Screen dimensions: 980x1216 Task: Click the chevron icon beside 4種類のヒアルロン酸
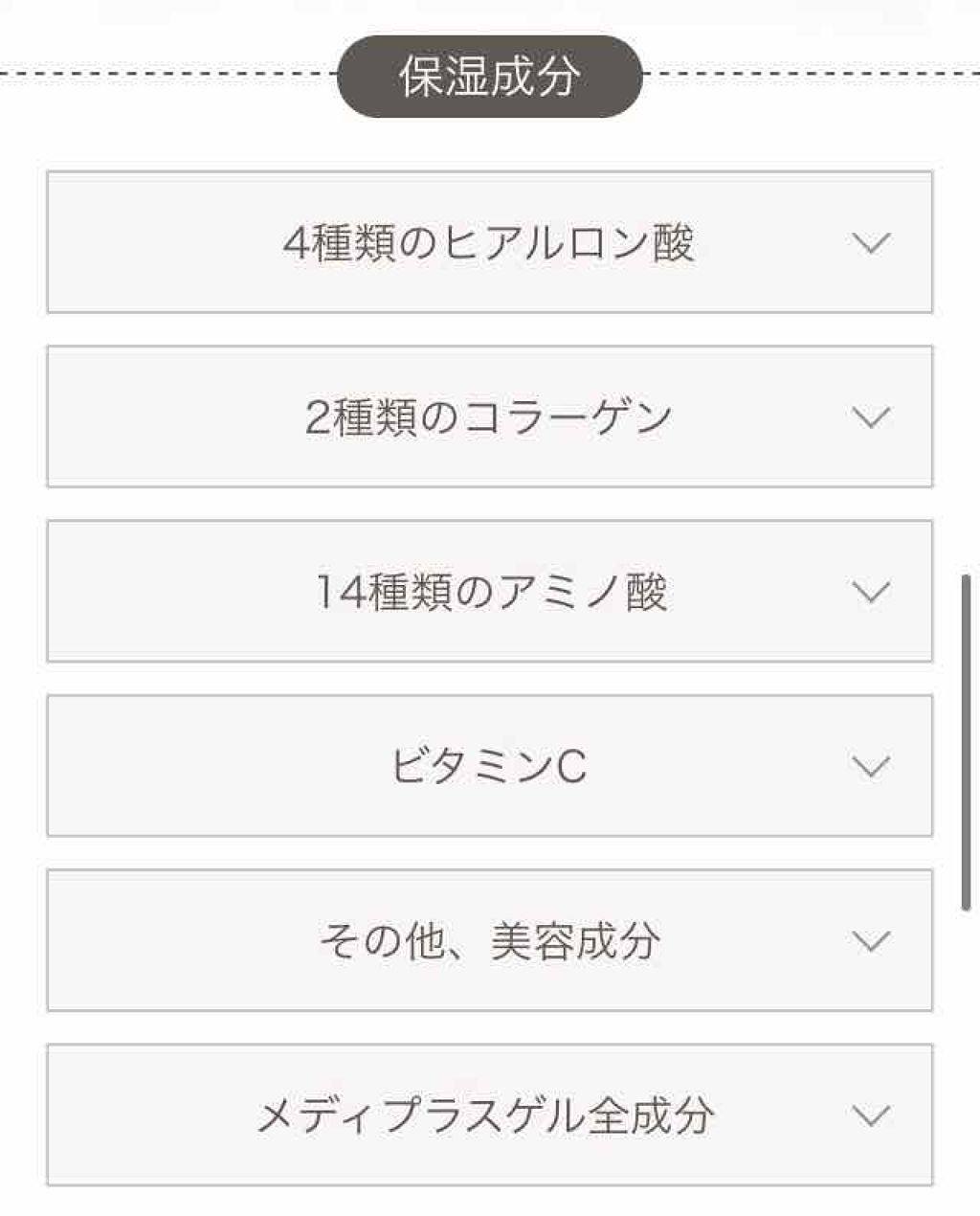coord(870,243)
